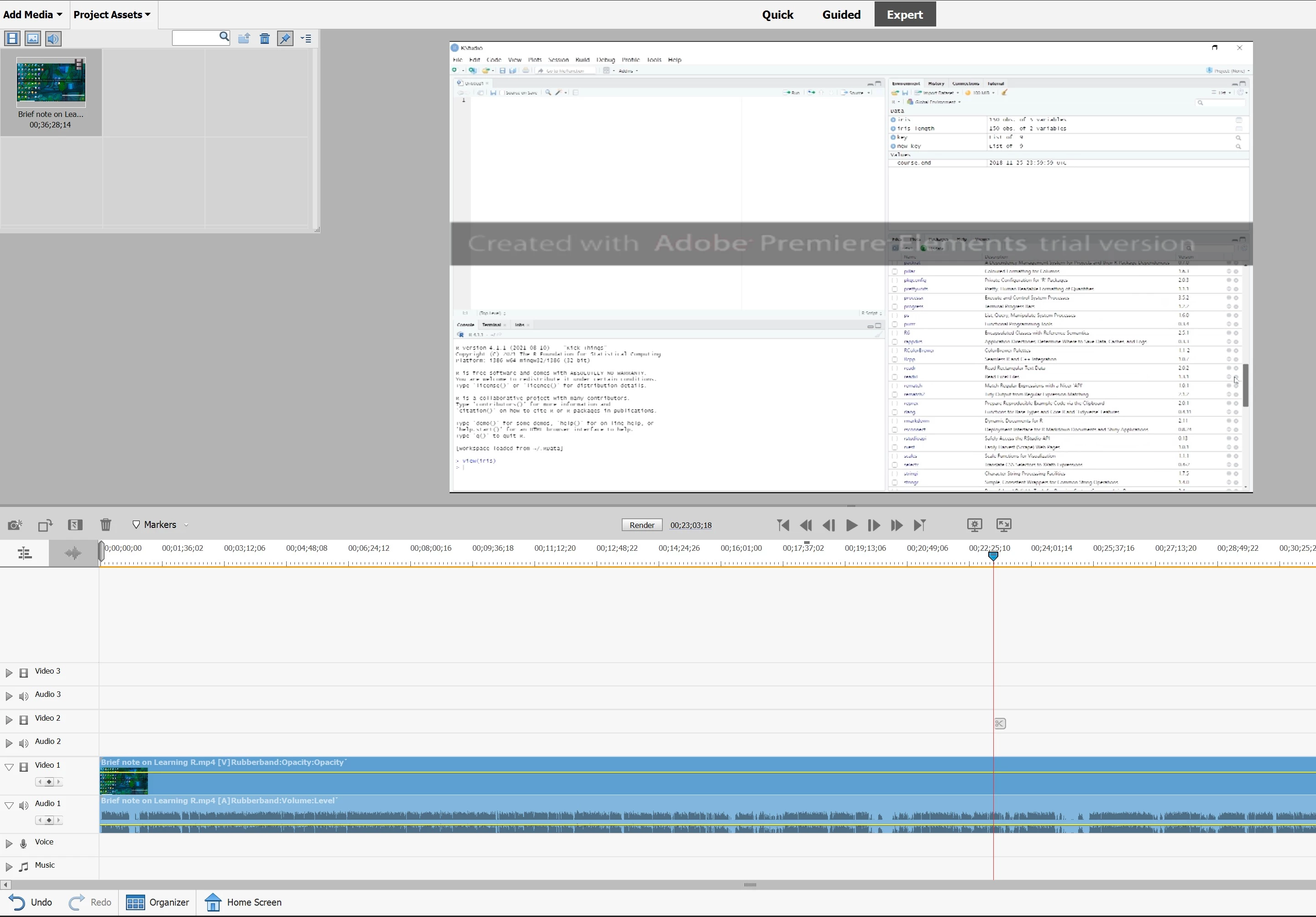Click the rotate clip icon

coord(45,525)
